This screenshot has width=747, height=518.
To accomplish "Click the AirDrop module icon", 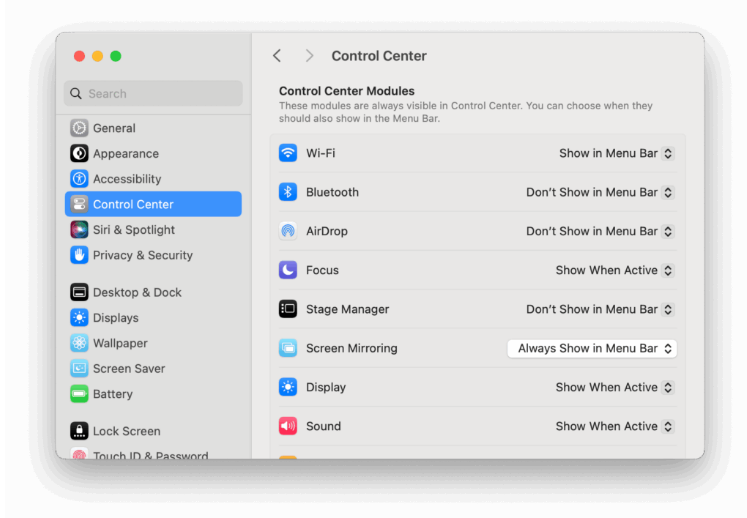I will (x=288, y=231).
